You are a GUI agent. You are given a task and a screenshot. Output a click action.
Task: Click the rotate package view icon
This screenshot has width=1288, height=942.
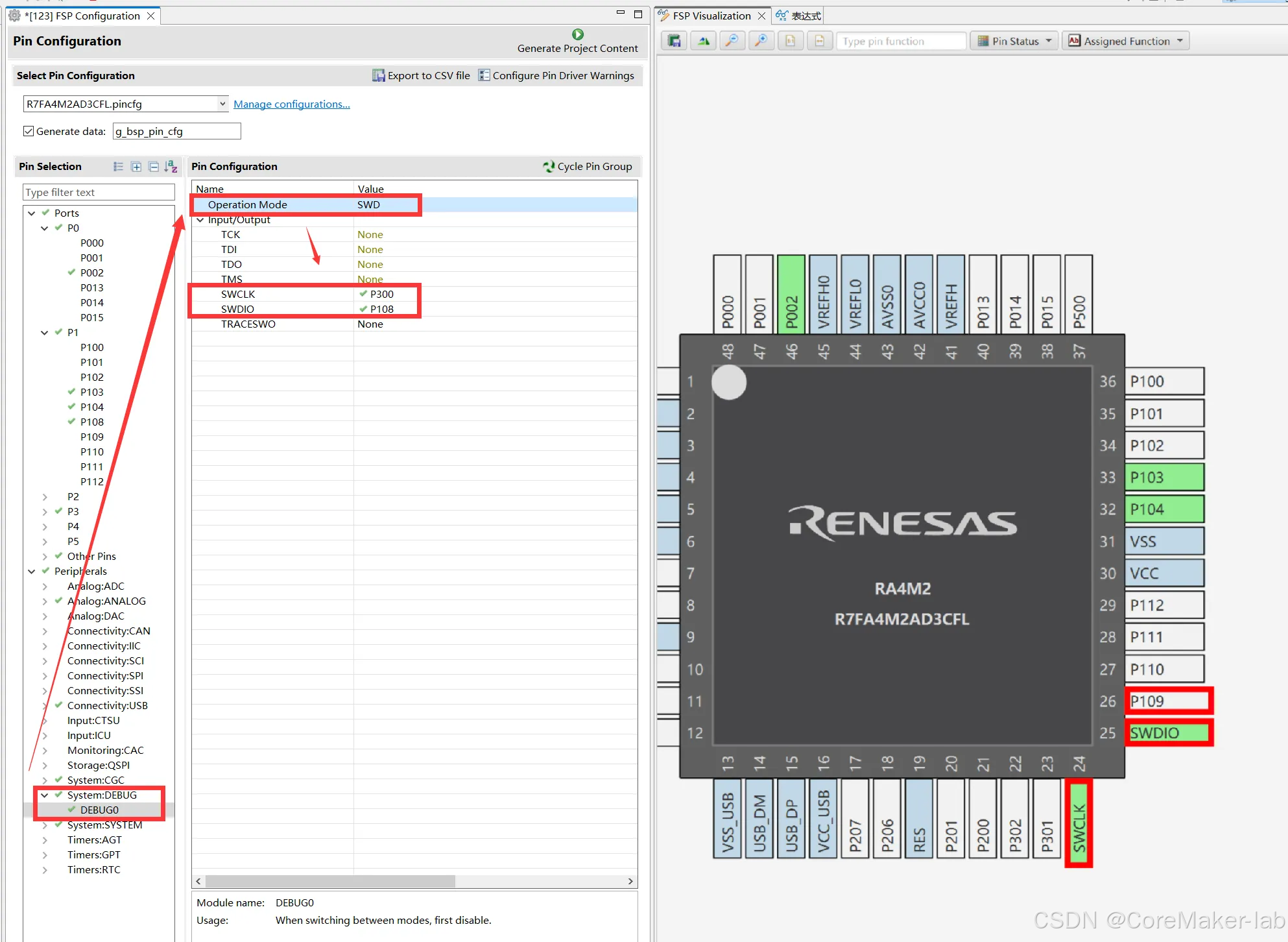(704, 41)
